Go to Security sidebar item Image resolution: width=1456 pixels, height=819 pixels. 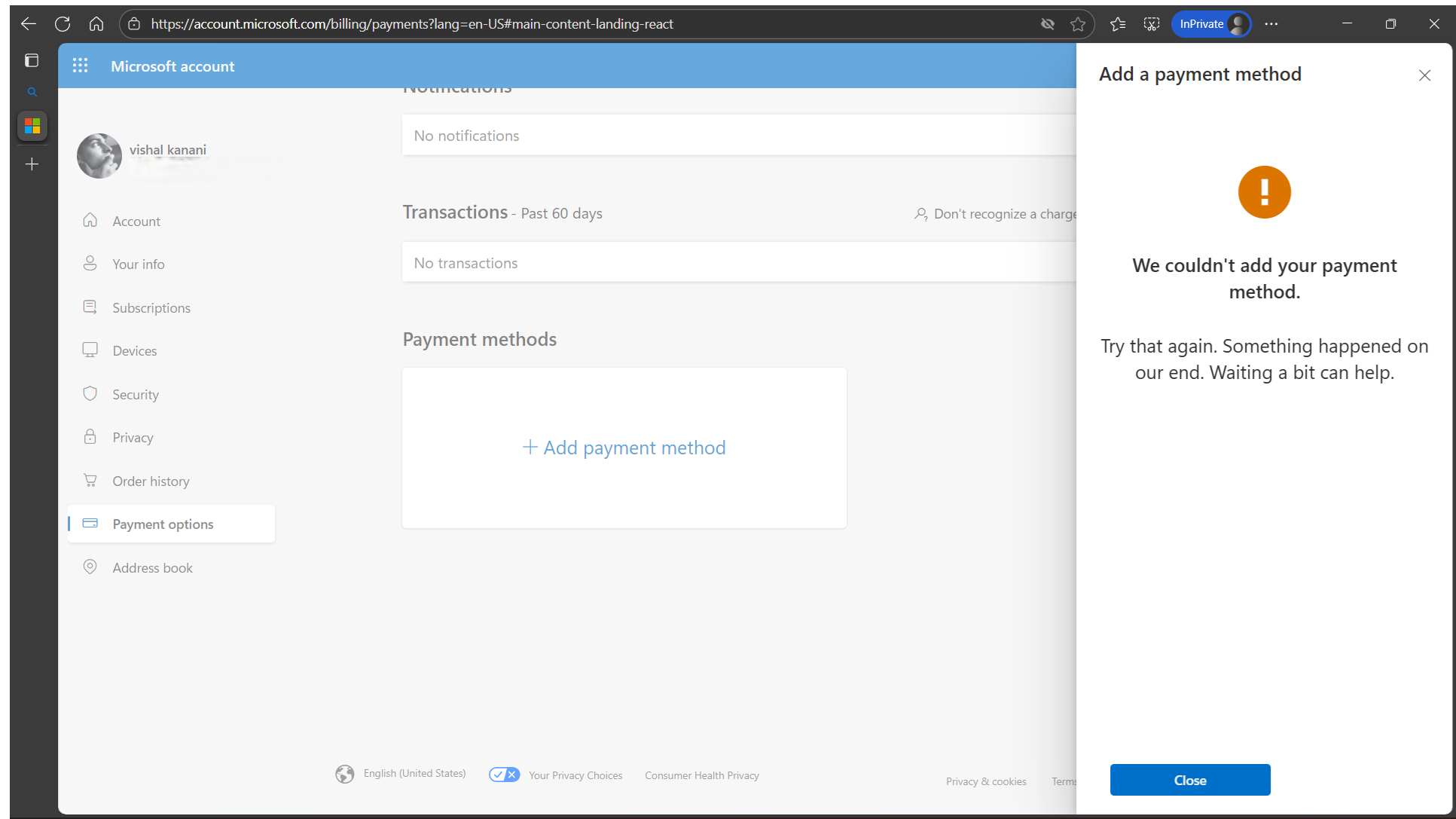[136, 394]
